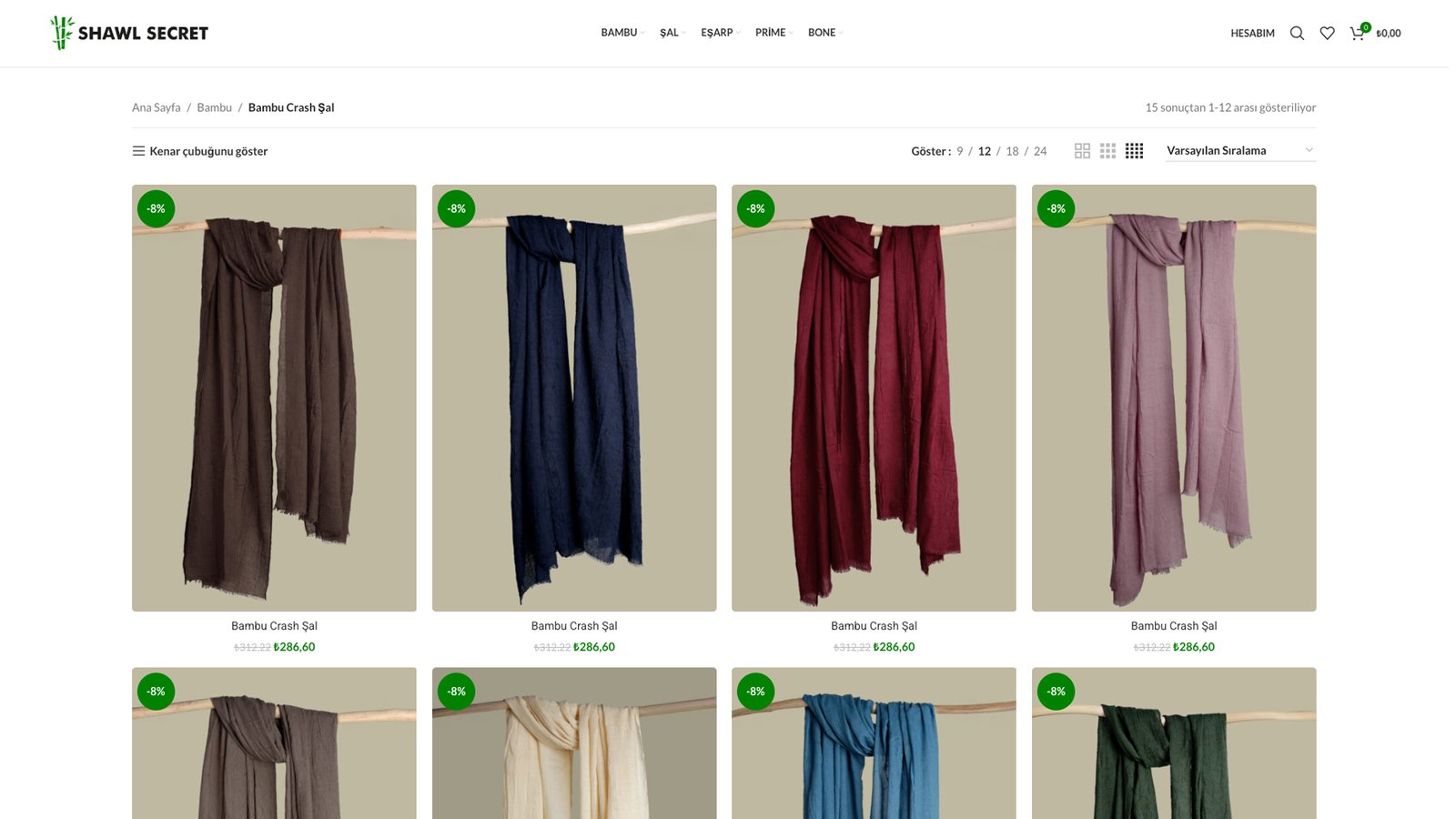Show 12 products per page
The height and width of the screenshot is (819, 1456).
pos(985,151)
